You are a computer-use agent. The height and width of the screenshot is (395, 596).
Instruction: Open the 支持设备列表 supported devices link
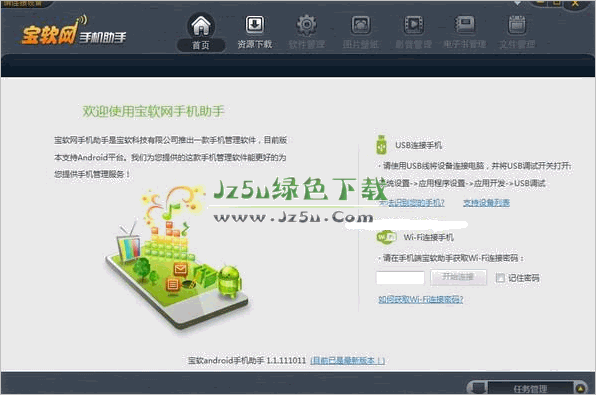click(x=487, y=203)
